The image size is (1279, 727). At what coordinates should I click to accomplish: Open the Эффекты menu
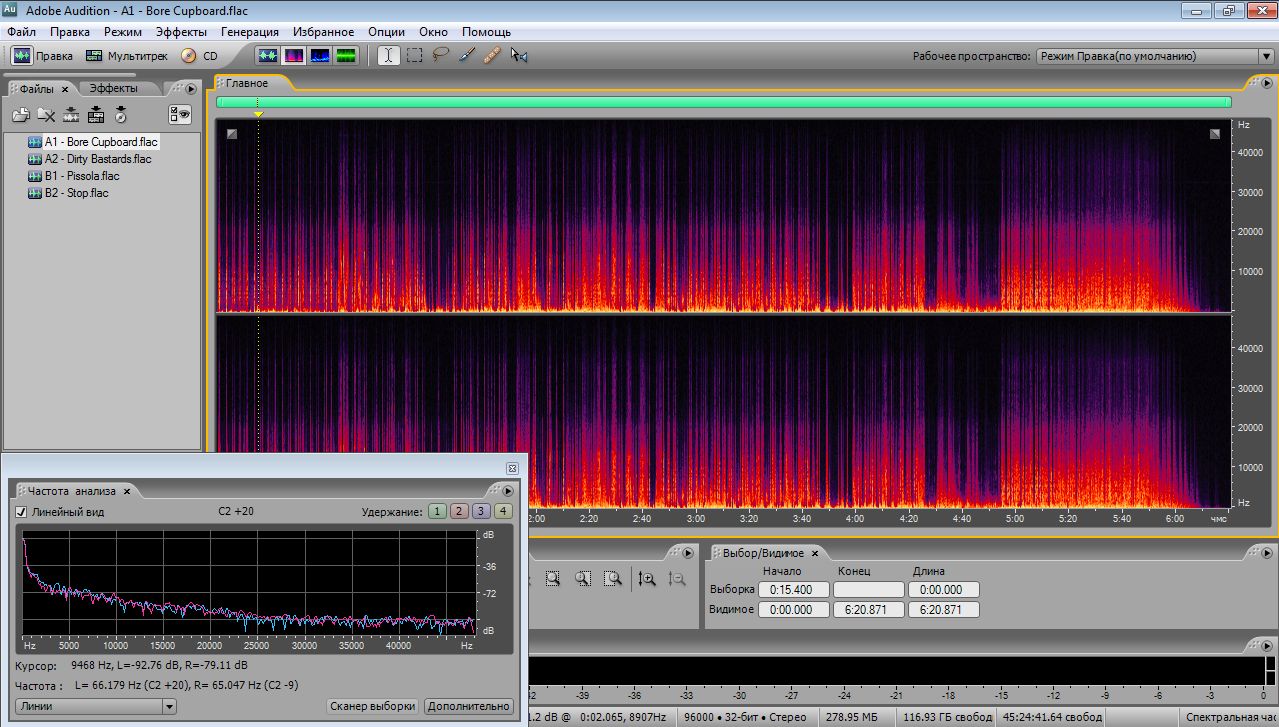[x=181, y=32]
